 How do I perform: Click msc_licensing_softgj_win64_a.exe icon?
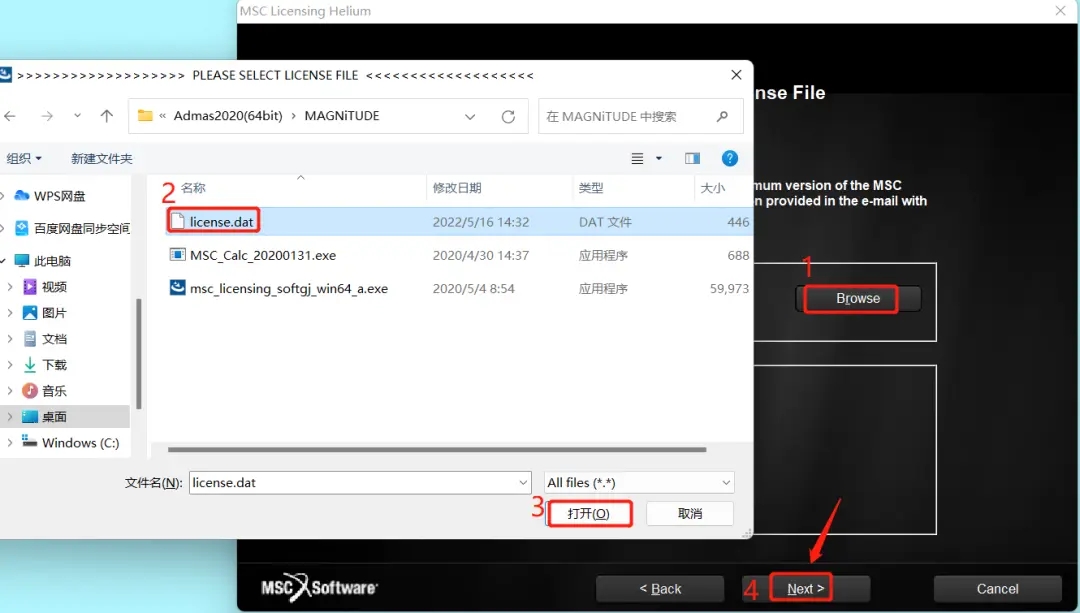[x=178, y=287]
